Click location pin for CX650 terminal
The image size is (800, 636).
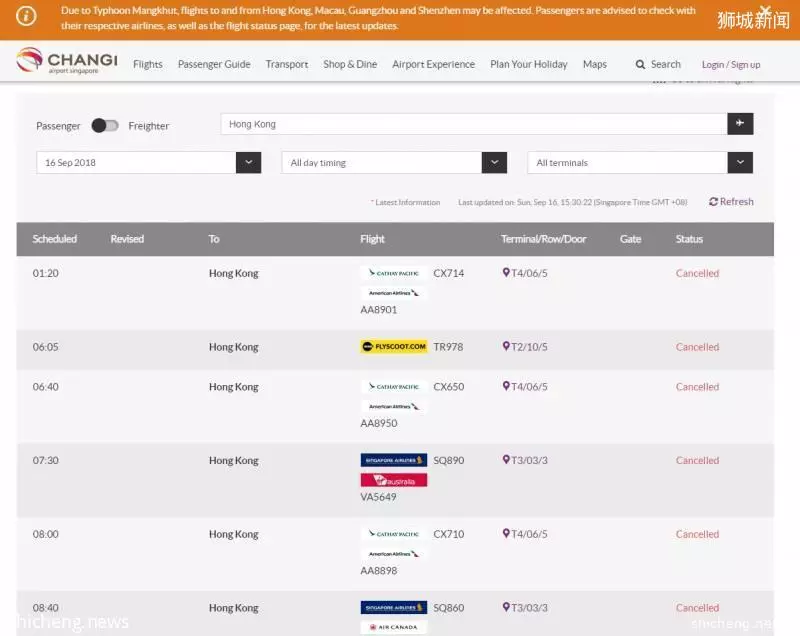coord(506,387)
